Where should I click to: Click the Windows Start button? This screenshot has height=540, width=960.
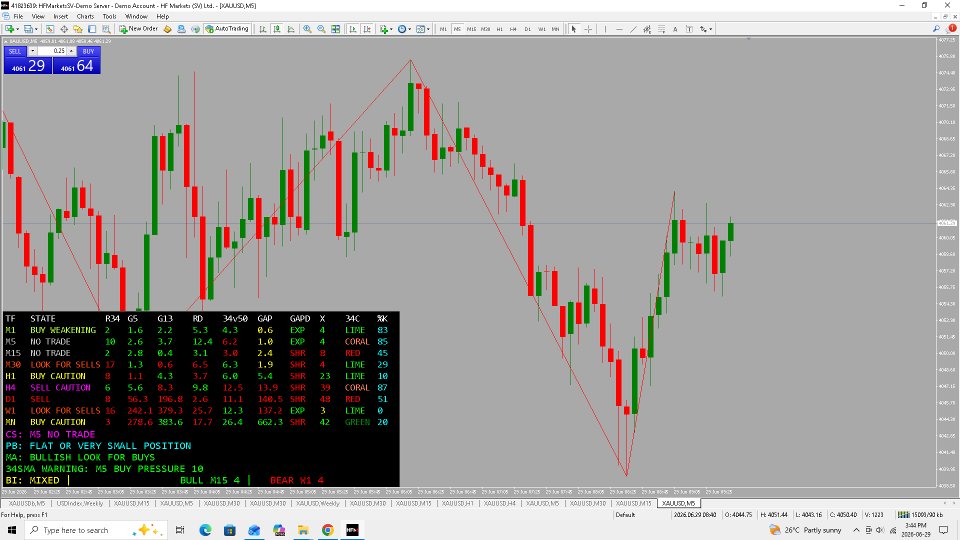[12, 530]
